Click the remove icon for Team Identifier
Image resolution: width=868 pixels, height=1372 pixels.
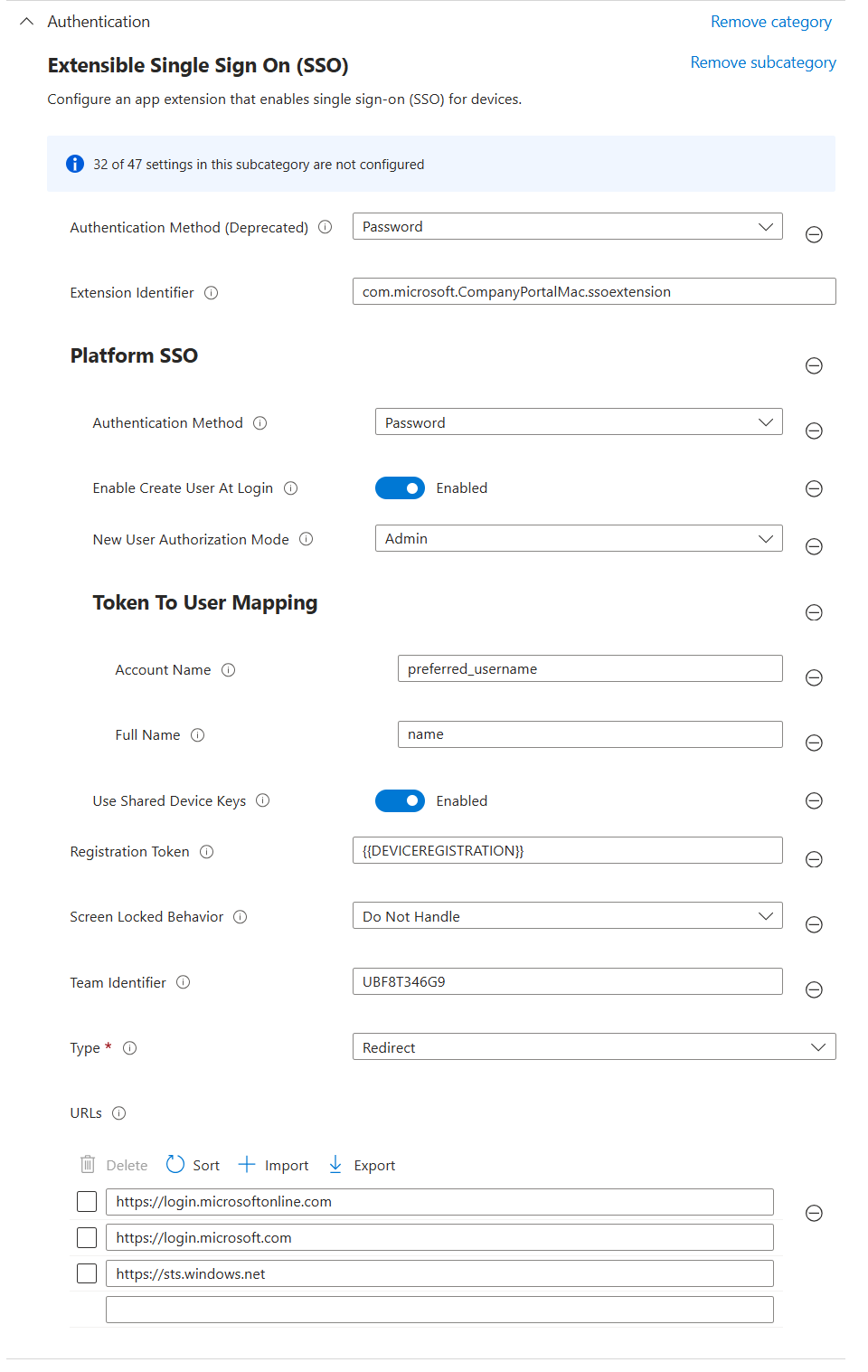[x=814, y=989]
